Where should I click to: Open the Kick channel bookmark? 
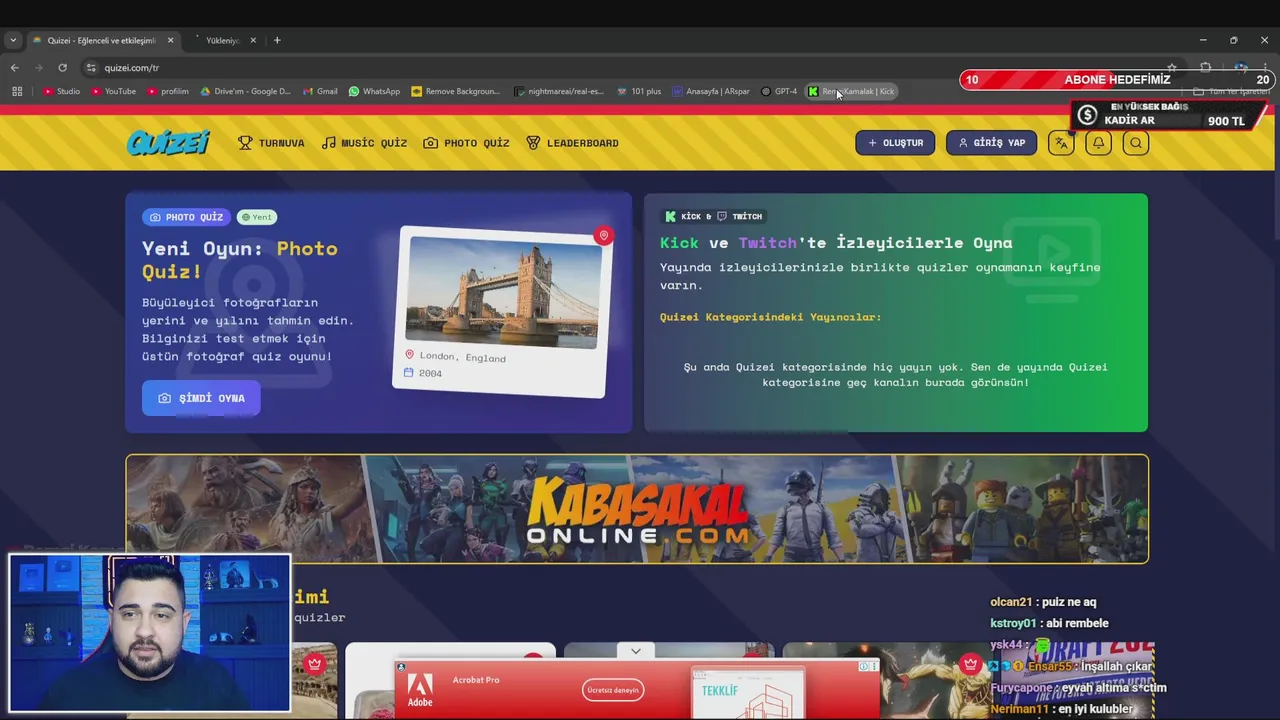pos(851,91)
